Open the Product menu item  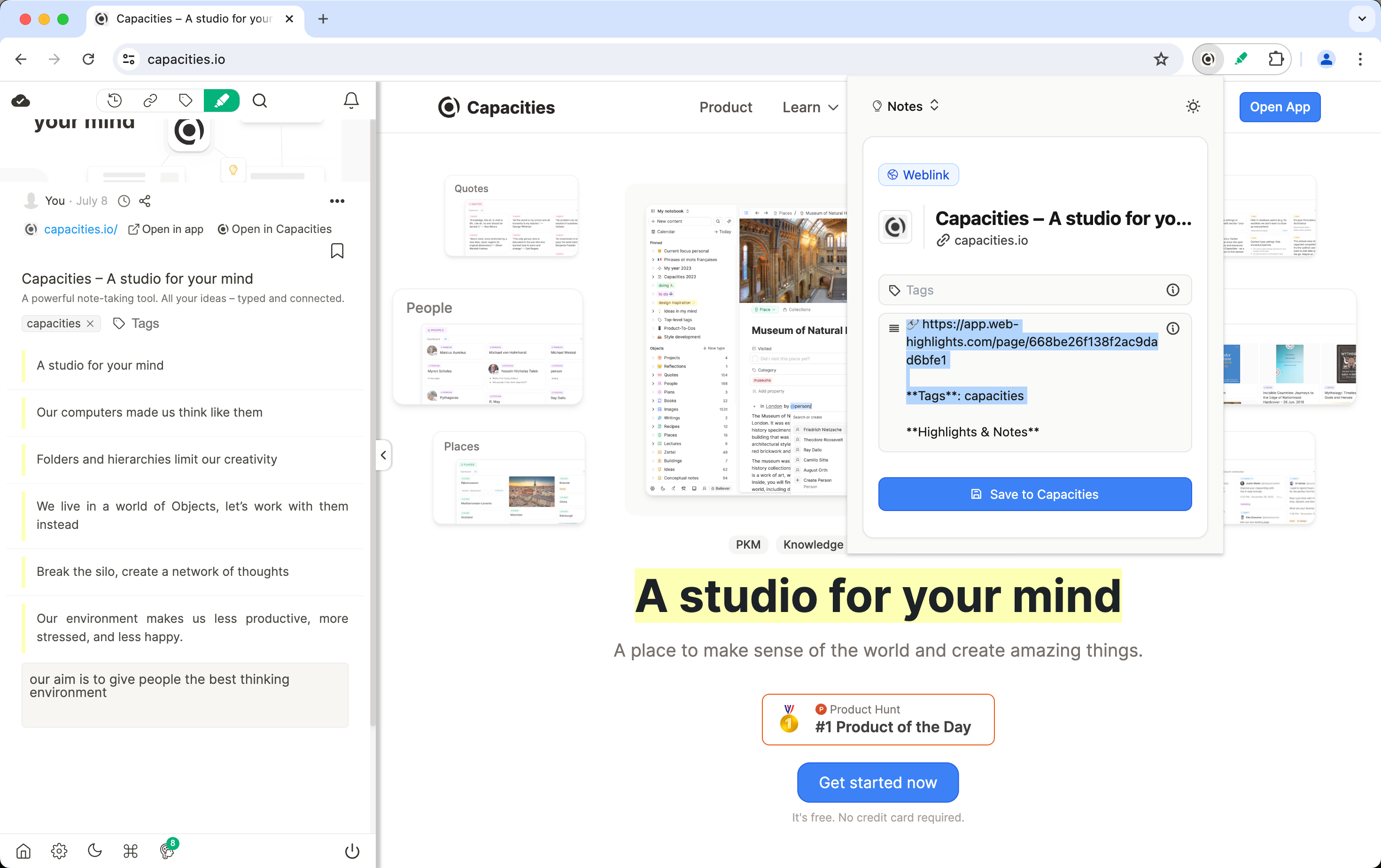(x=725, y=107)
